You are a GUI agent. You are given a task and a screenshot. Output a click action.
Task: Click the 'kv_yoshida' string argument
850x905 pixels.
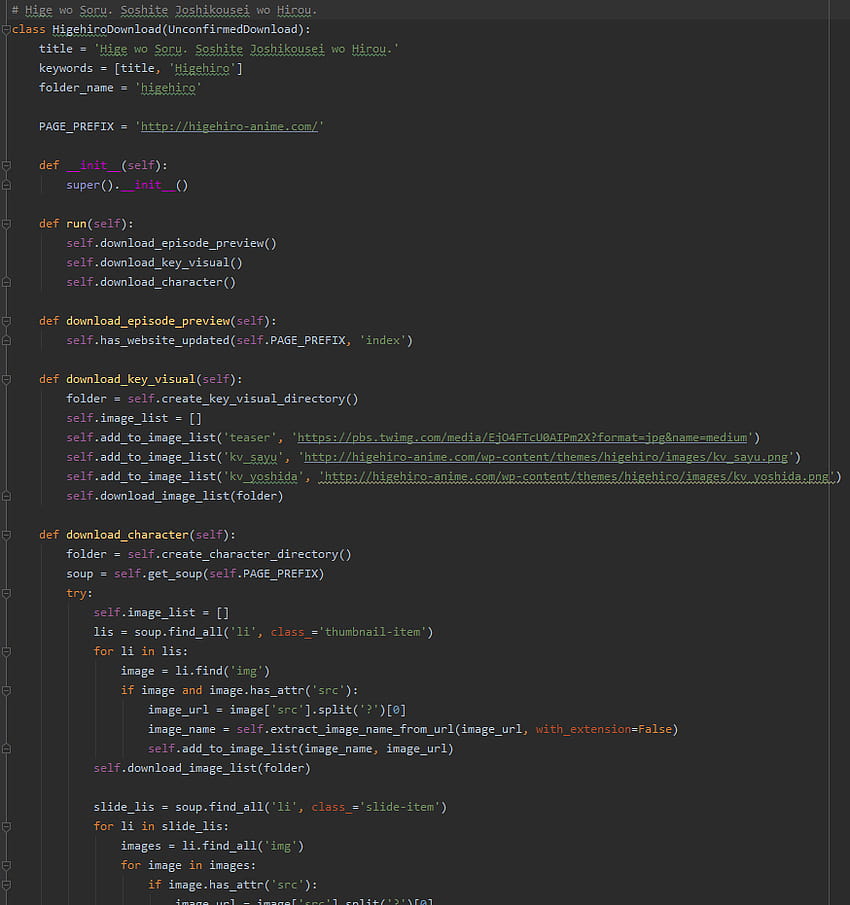(263, 477)
